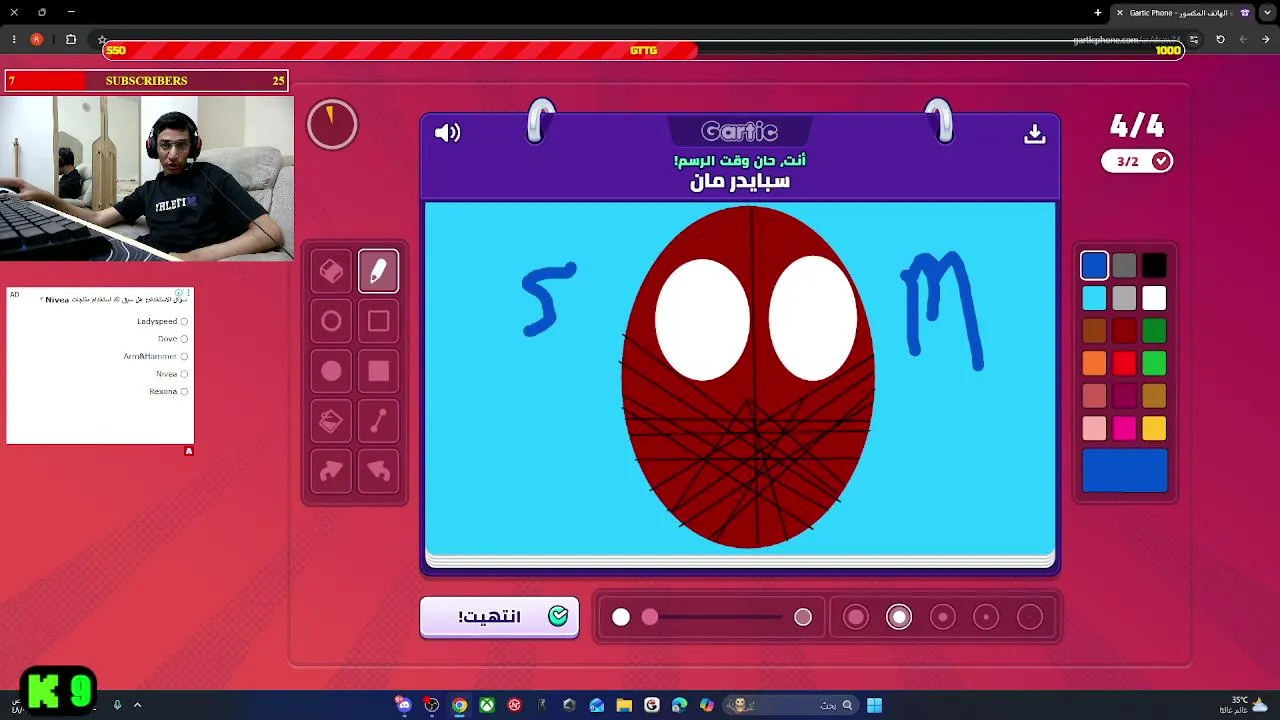Choose the largest brush size dot
This screenshot has width=1280, height=720.
click(x=856, y=617)
